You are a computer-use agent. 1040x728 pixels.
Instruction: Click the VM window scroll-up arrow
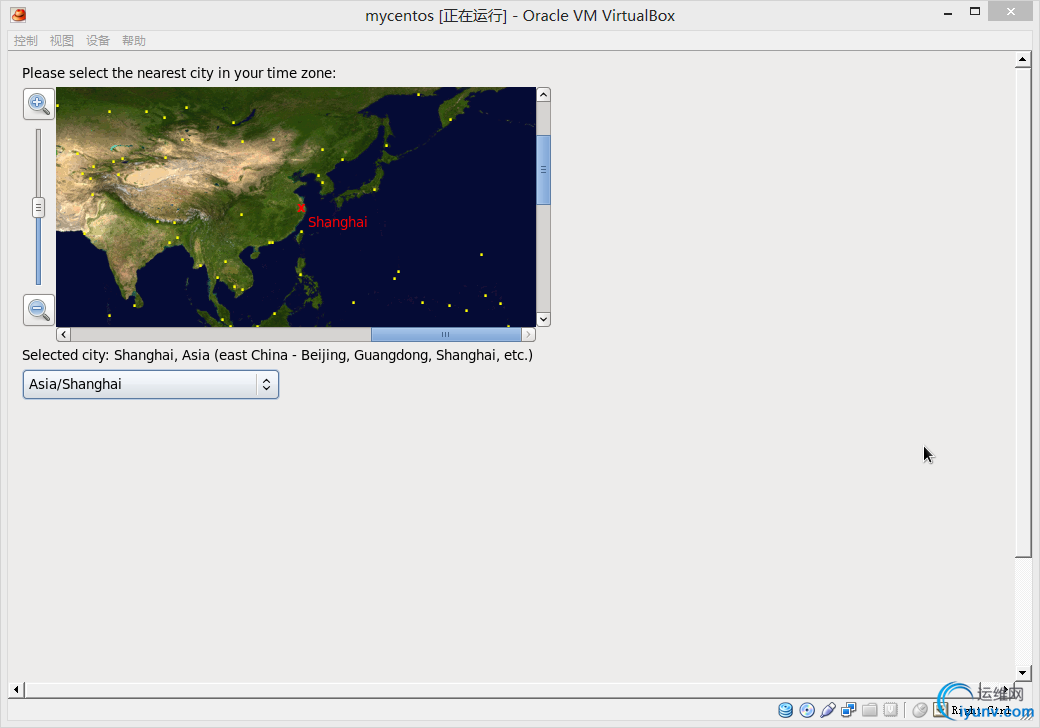[x=1023, y=60]
